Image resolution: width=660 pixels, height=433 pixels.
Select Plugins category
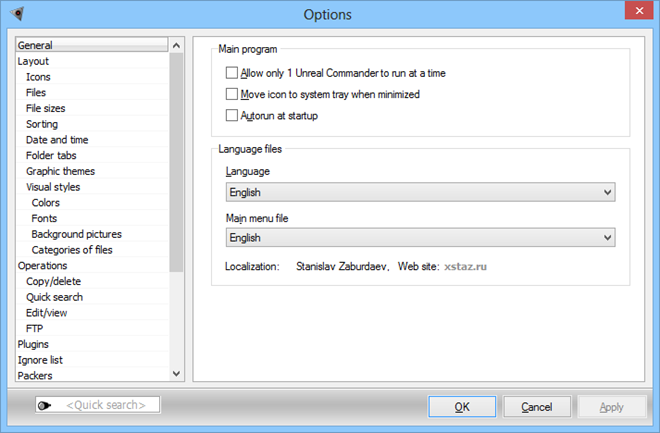[x=92, y=344]
